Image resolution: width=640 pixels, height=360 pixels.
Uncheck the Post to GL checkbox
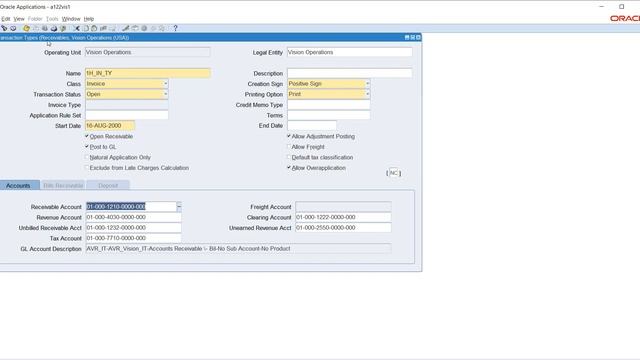[x=87, y=146]
